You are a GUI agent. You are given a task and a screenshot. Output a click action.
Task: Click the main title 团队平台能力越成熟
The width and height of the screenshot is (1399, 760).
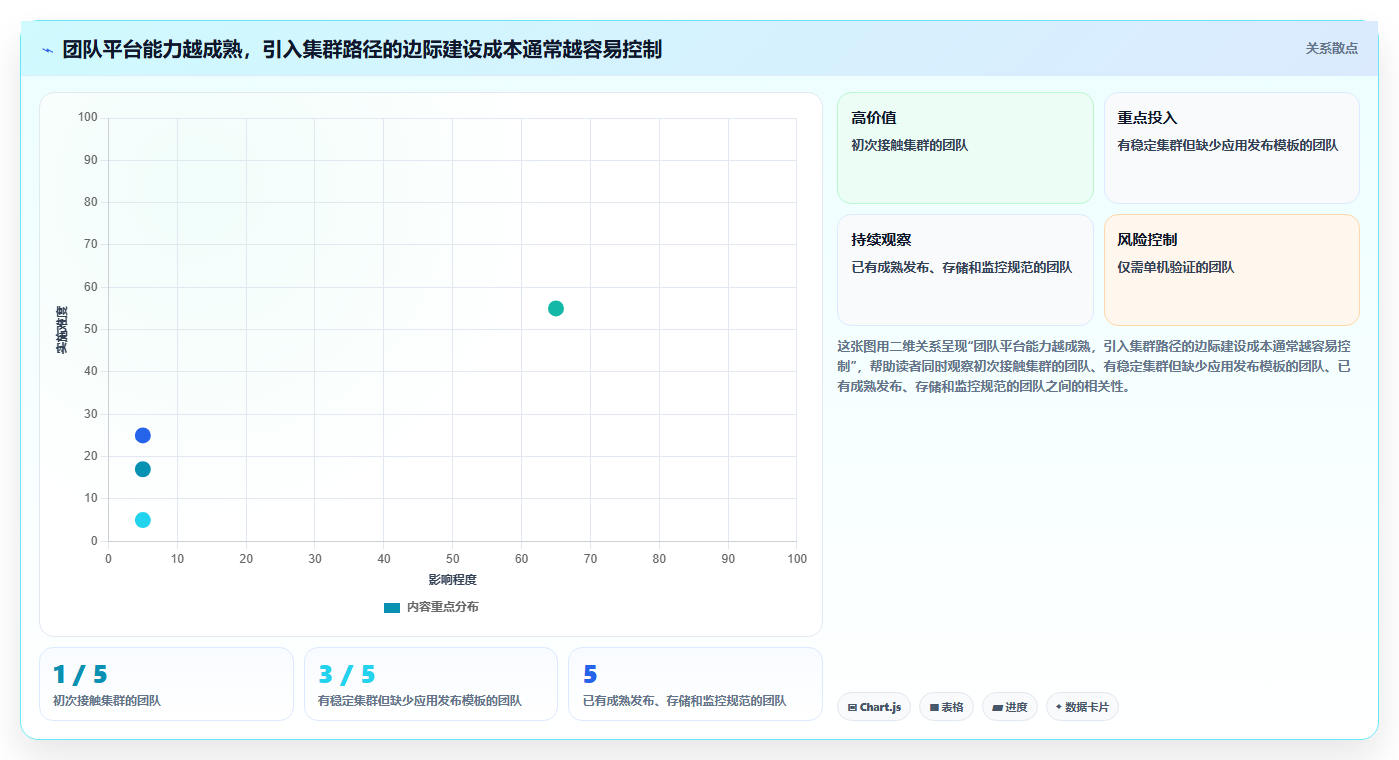362,49
